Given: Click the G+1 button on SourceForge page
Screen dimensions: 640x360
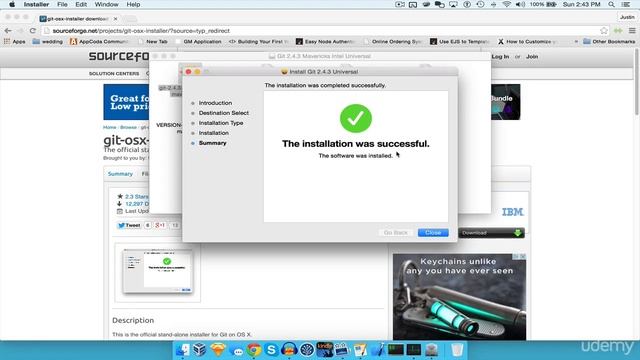Looking at the screenshot, I should 160,225.
